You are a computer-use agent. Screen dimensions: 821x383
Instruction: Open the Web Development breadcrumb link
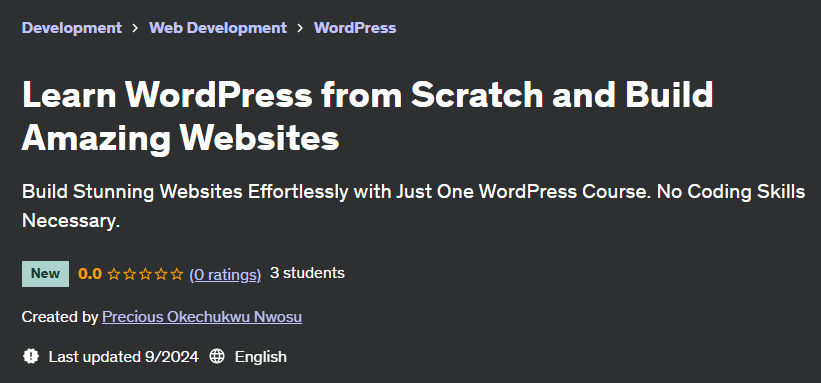tap(218, 28)
